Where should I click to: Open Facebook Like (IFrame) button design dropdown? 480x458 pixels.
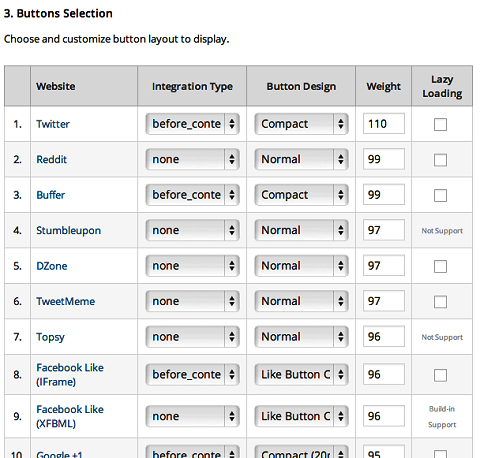click(x=301, y=375)
